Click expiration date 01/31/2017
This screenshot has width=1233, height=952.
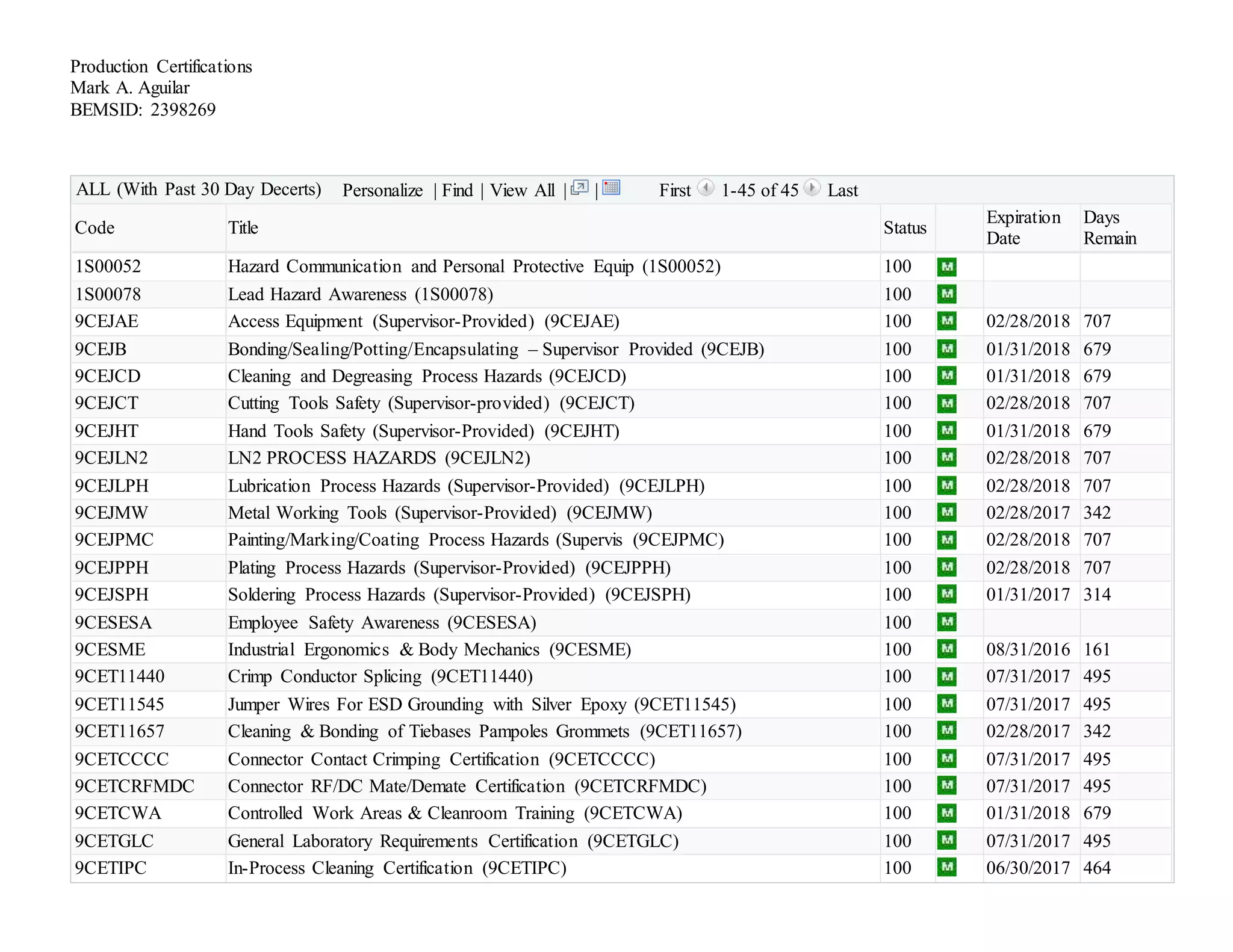(1028, 595)
